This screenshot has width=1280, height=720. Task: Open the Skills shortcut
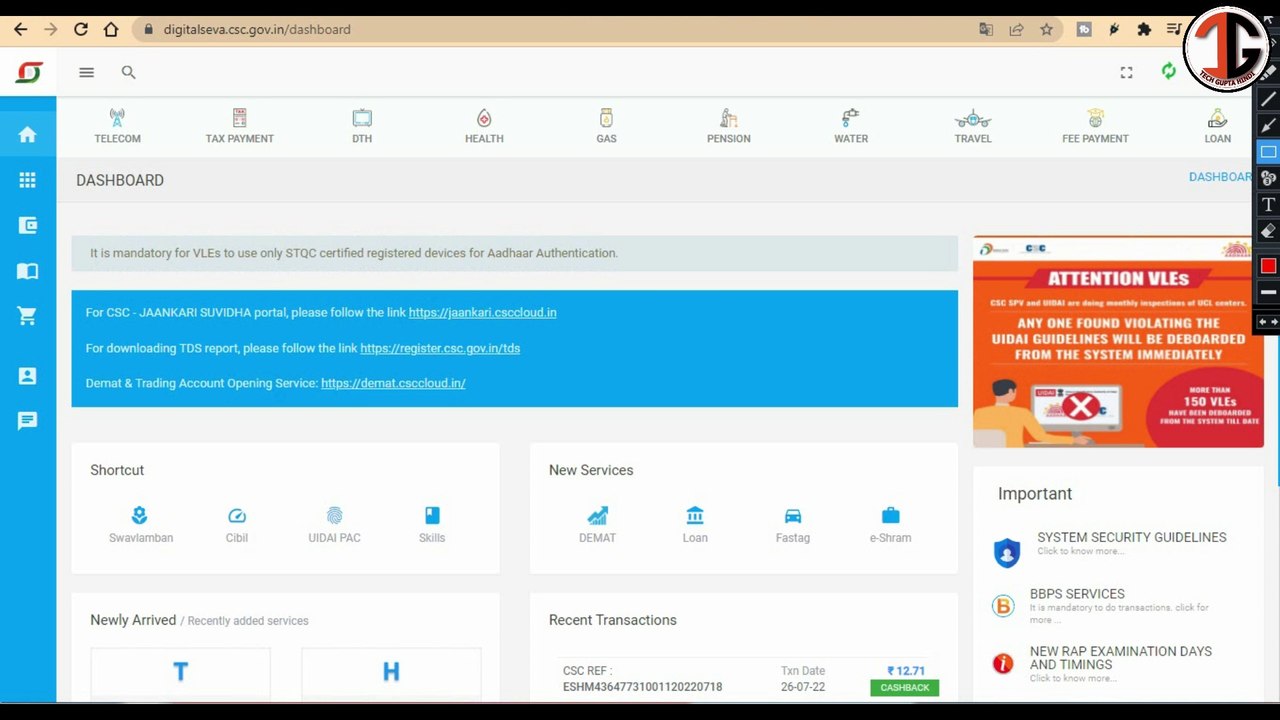tap(432, 524)
